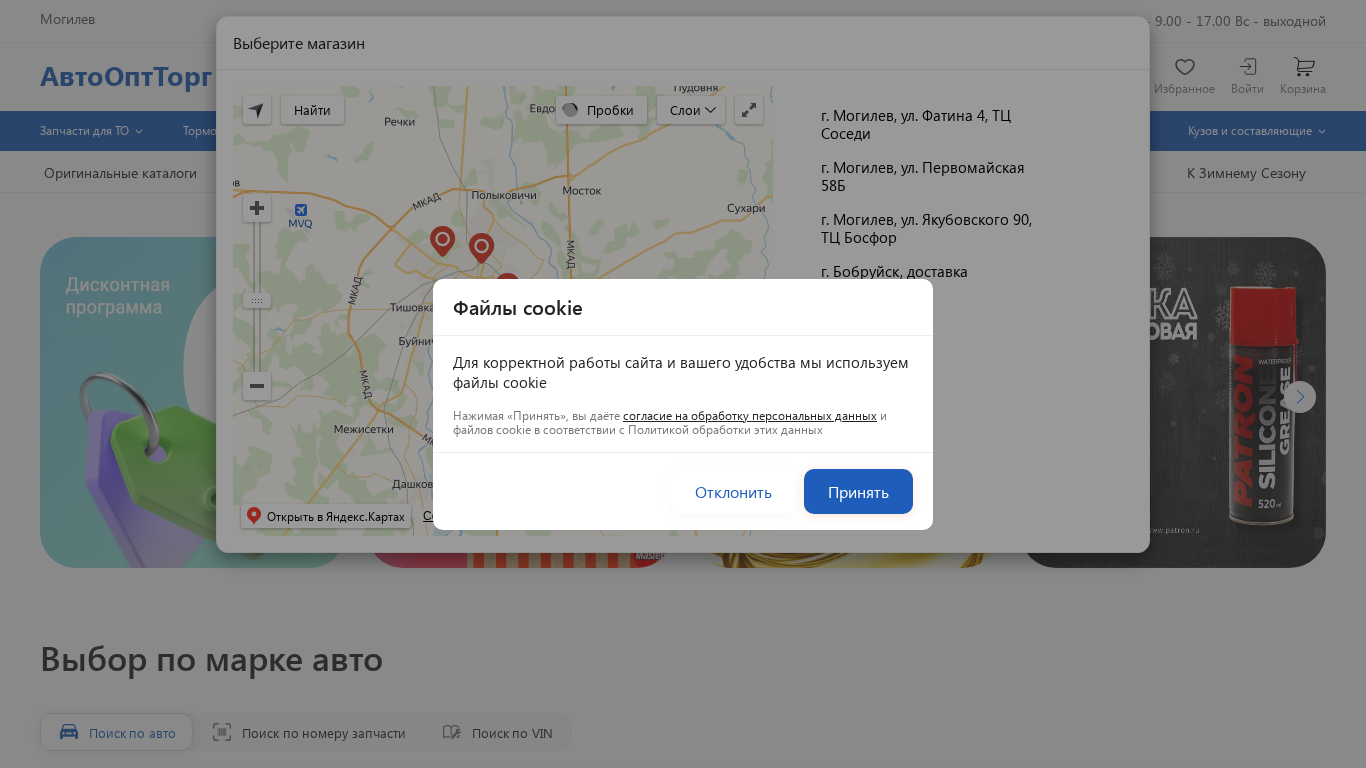The width and height of the screenshot is (1366, 768).
Task: Accept cookies with the Принять button
Action: coord(858,492)
